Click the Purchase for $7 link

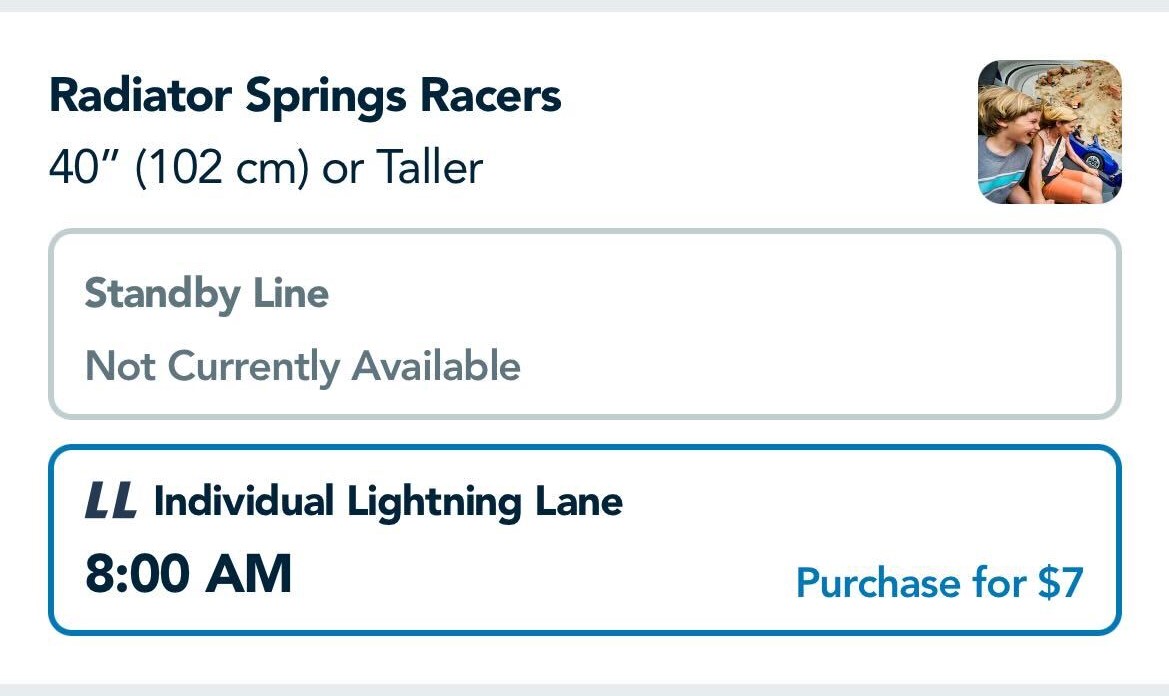939,582
